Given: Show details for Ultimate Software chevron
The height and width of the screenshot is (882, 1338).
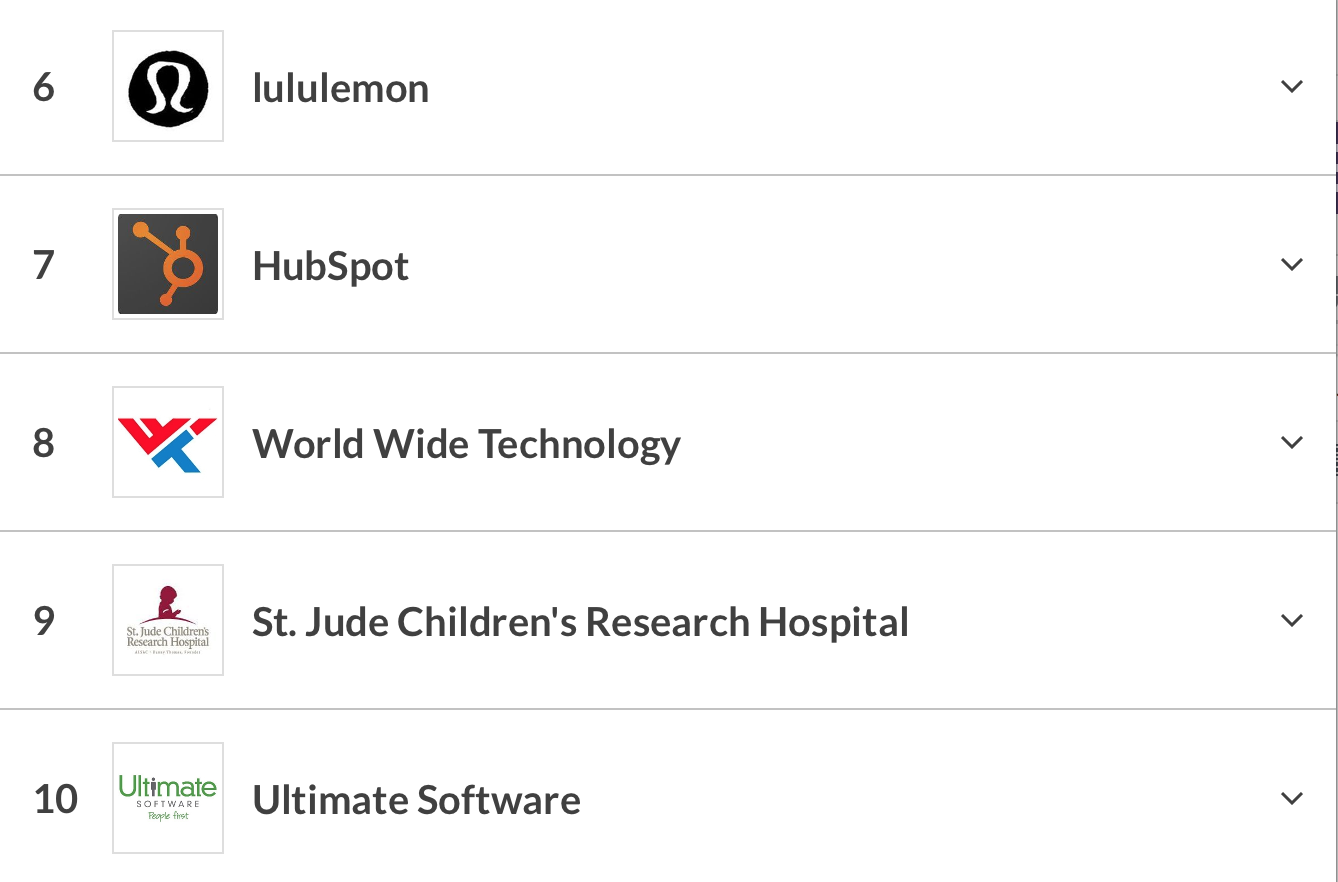Looking at the screenshot, I should point(1292,799).
